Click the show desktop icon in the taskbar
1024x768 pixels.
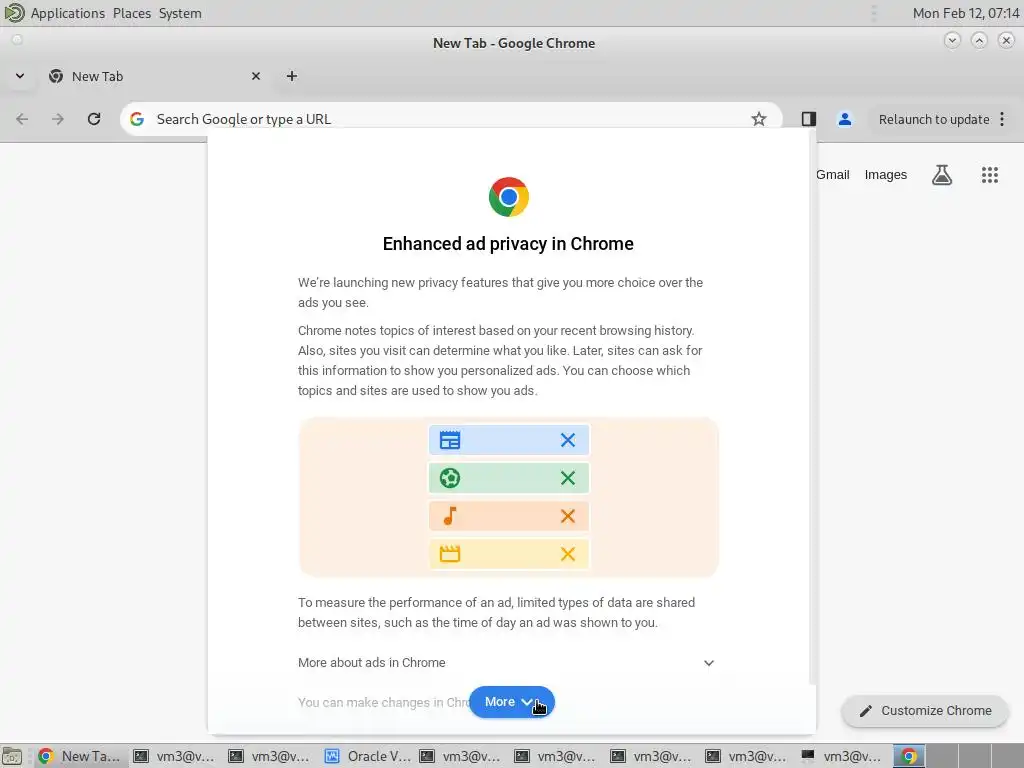pos(12,756)
